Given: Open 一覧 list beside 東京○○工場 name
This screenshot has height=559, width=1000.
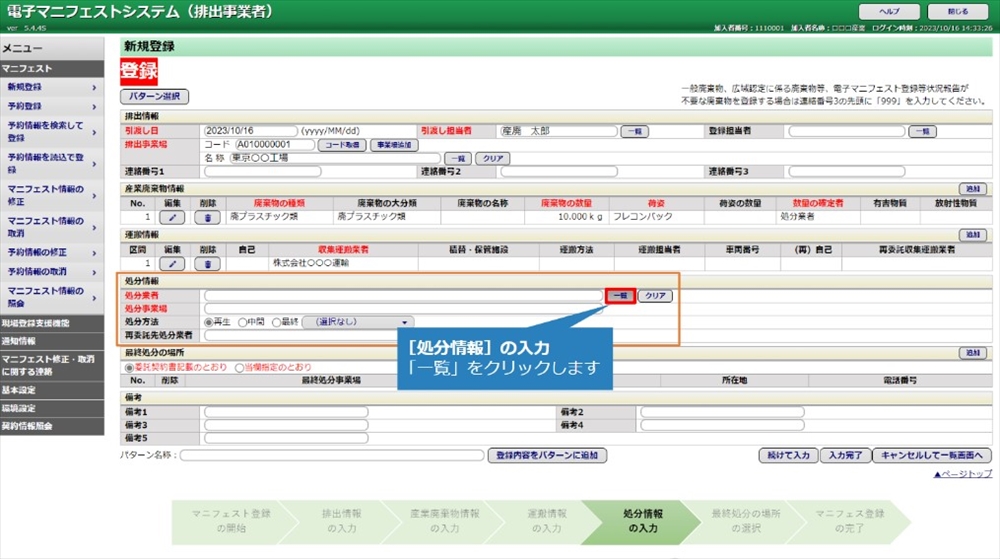Looking at the screenshot, I should pos(458,159).
